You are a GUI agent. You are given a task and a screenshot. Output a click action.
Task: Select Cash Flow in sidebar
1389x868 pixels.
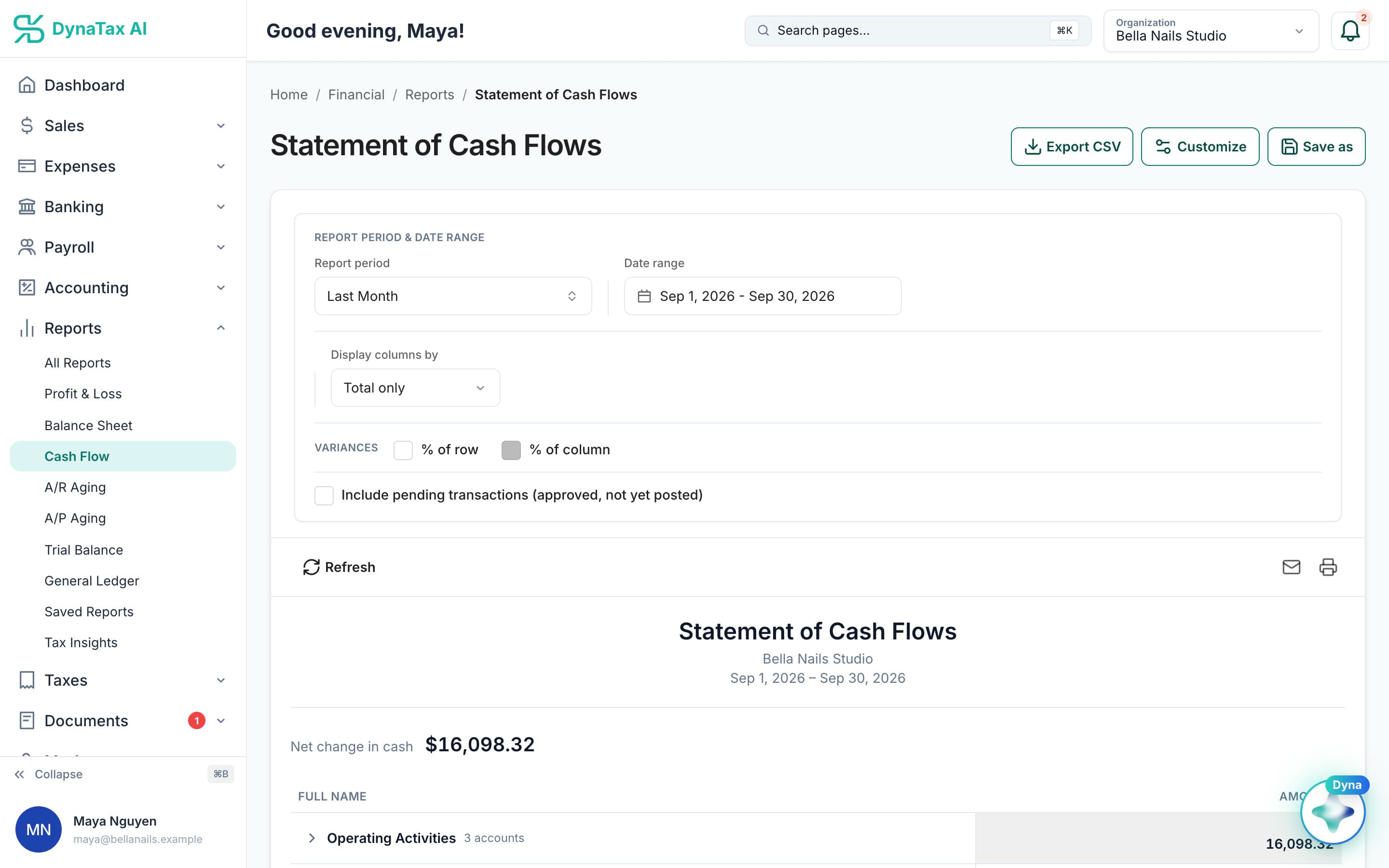123,456
